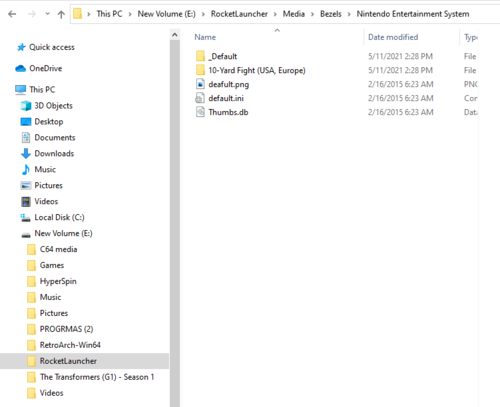This screenshot has width=500, height=407.
Task: Select the 10-Yard Fight folder icon
Action: [x=200, y=70]
